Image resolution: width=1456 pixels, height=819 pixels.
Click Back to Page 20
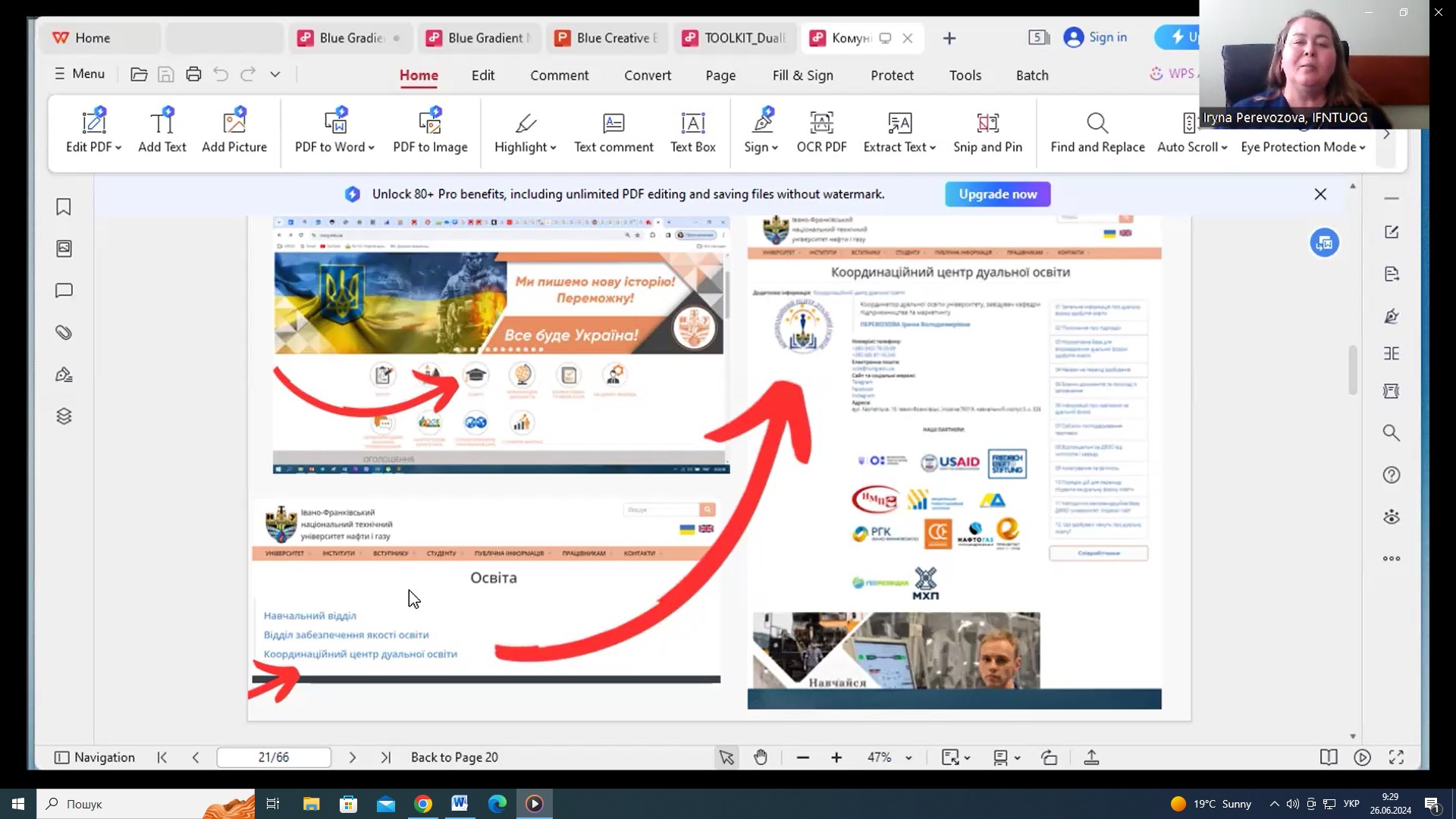click(454, 757)
